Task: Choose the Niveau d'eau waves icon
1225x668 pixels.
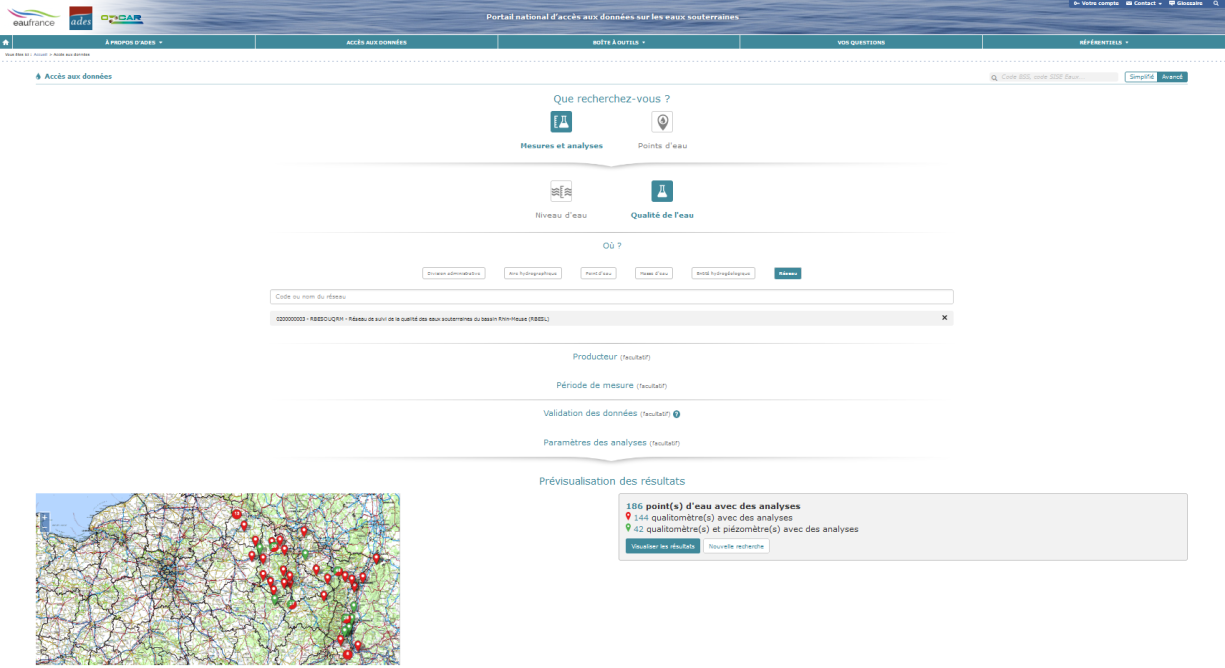Action: click(x=561, y=191)
